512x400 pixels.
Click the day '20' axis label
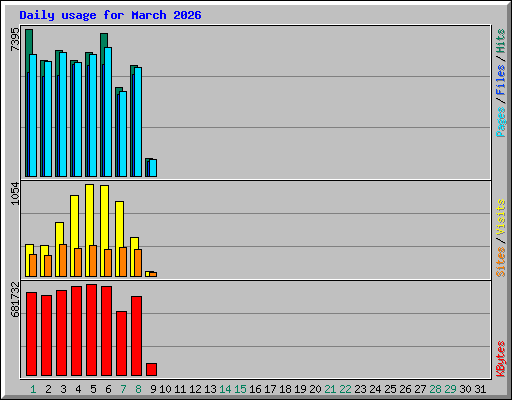pos(315,389)
